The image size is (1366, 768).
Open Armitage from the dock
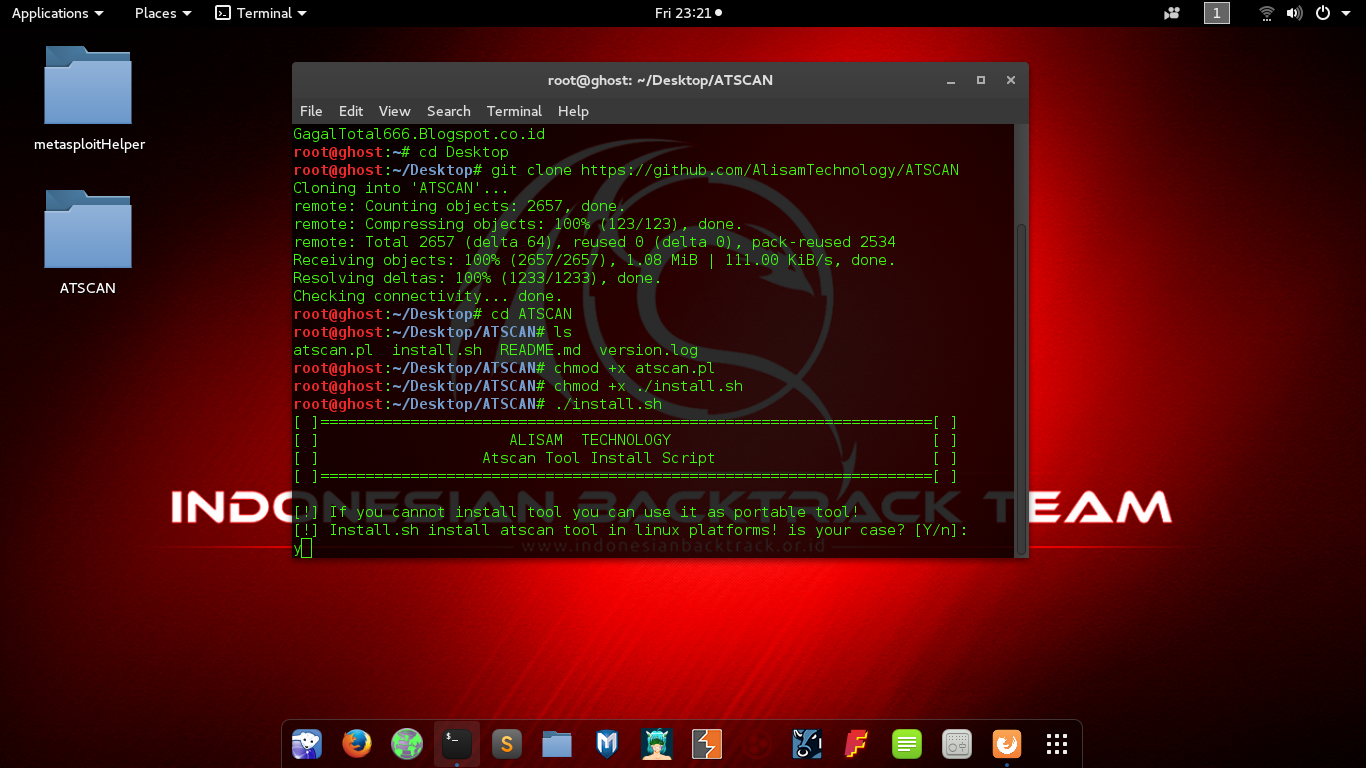tap(657, 744)
